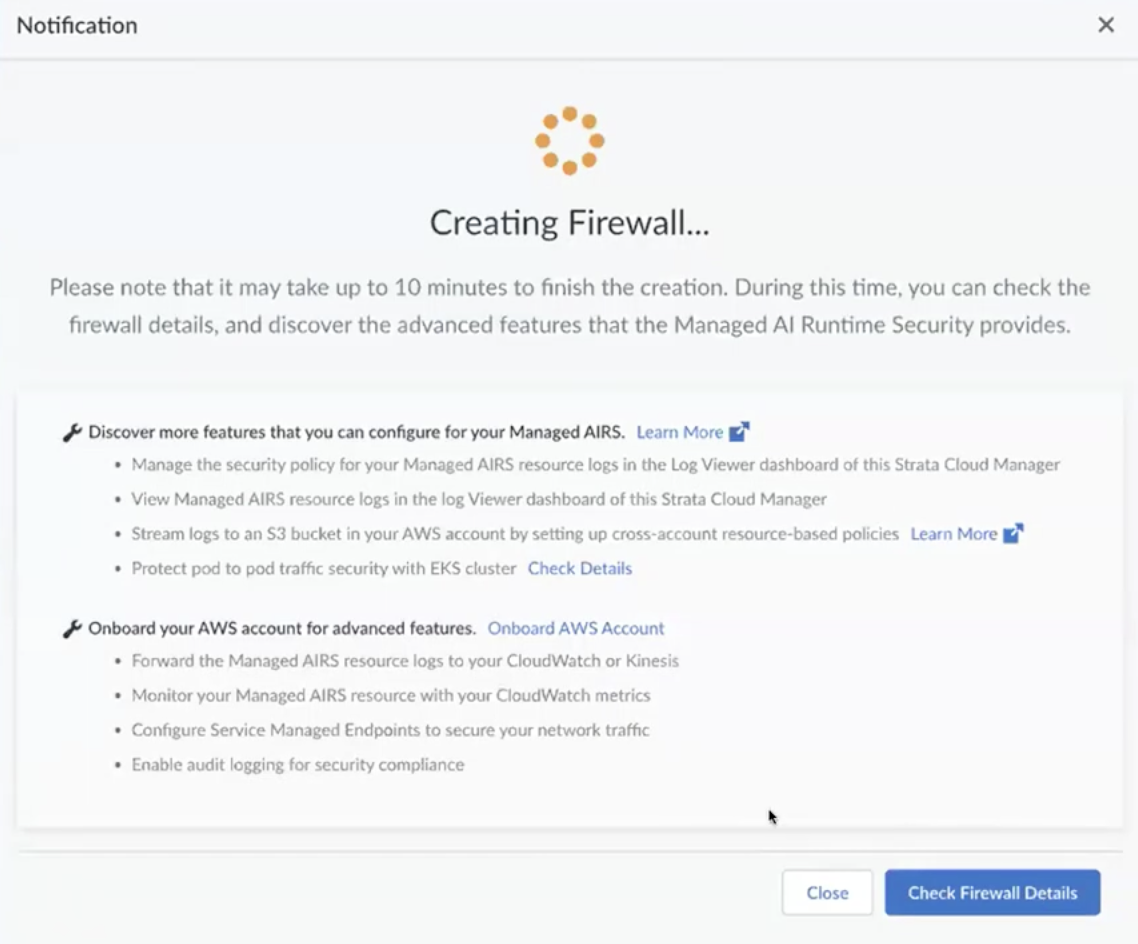Image resolution: width=1138 pixels, height=944 pixels.
Task: Click the Close button
Action: 827,892
